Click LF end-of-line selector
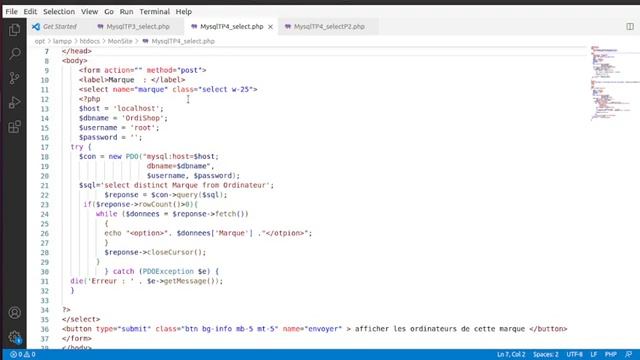Image resolution: width=640 pixels, height=360 pixels. (x=593, y=354)
